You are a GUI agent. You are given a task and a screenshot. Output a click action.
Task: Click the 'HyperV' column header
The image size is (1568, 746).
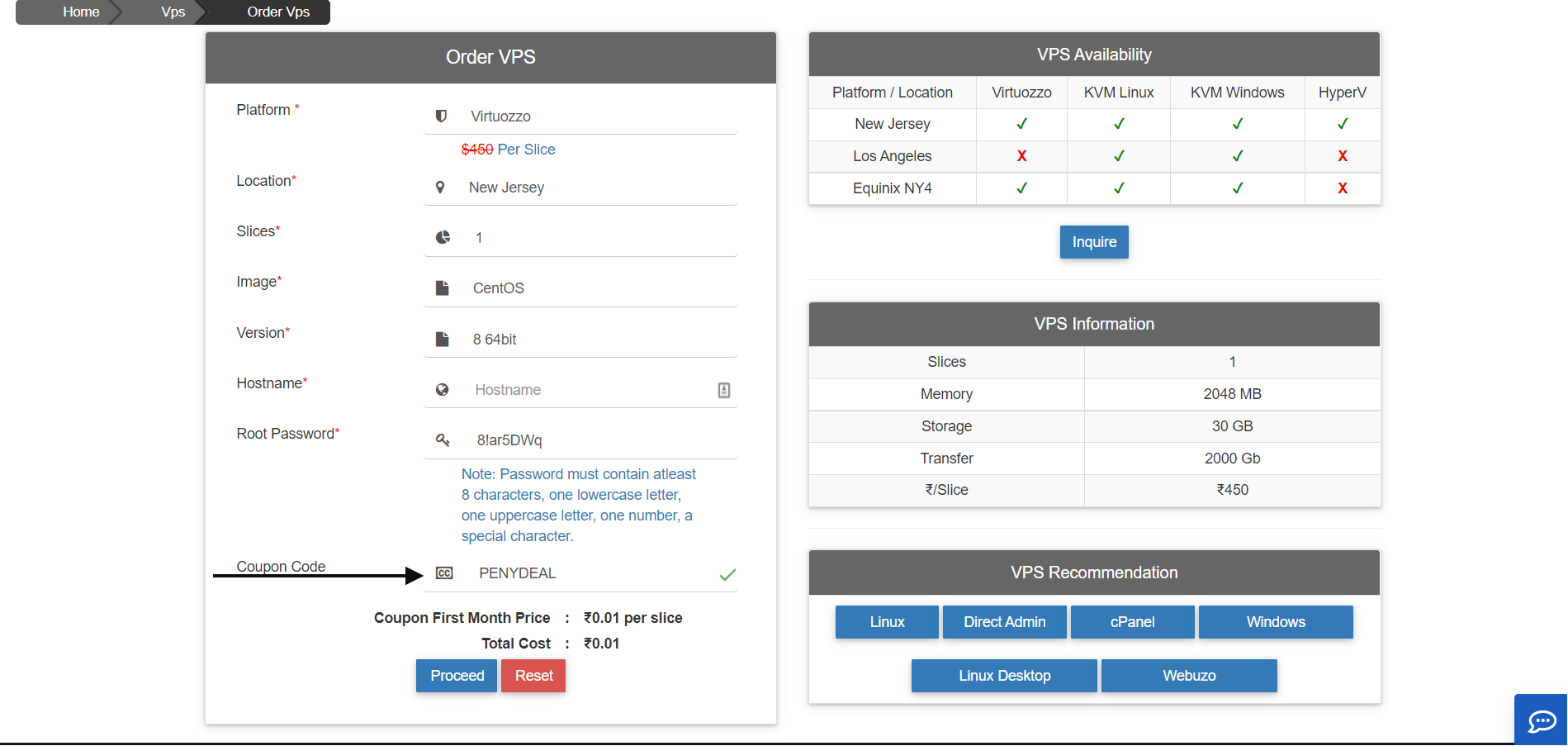pos(1342,93)
